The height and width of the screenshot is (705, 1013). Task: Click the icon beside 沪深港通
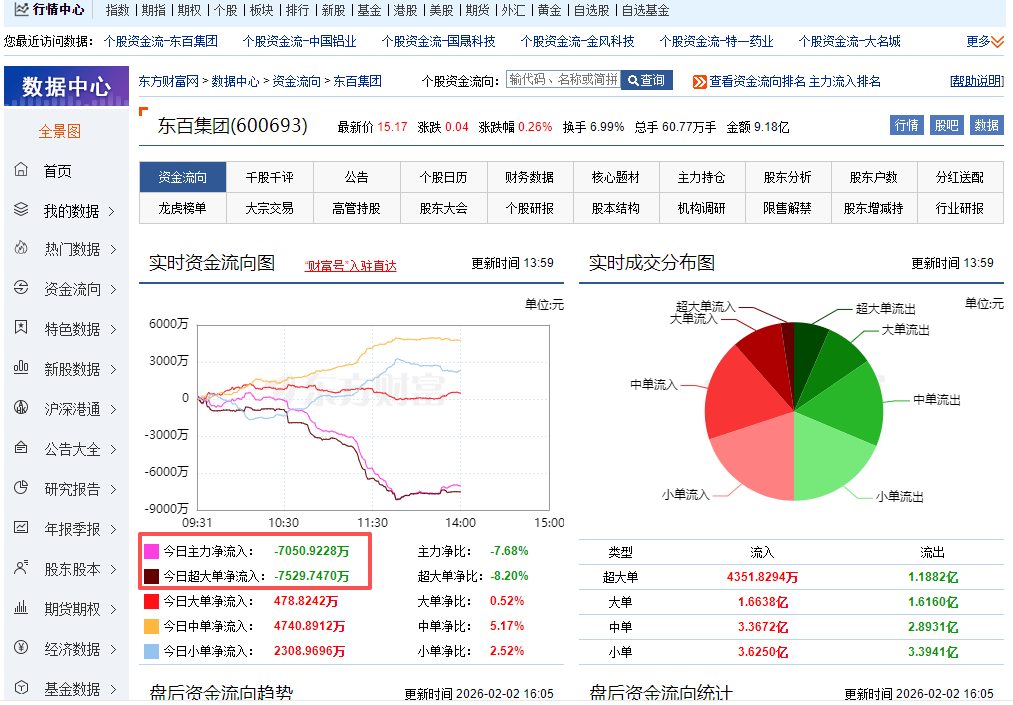(21, 408)
